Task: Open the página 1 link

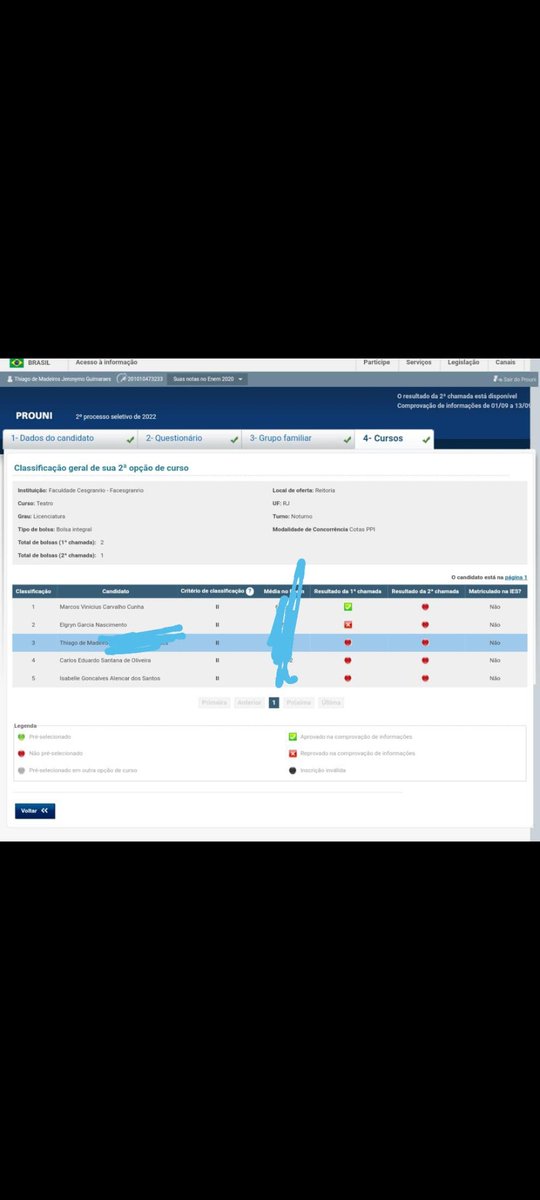Action: pyautogui.click(x=516, y=577)
